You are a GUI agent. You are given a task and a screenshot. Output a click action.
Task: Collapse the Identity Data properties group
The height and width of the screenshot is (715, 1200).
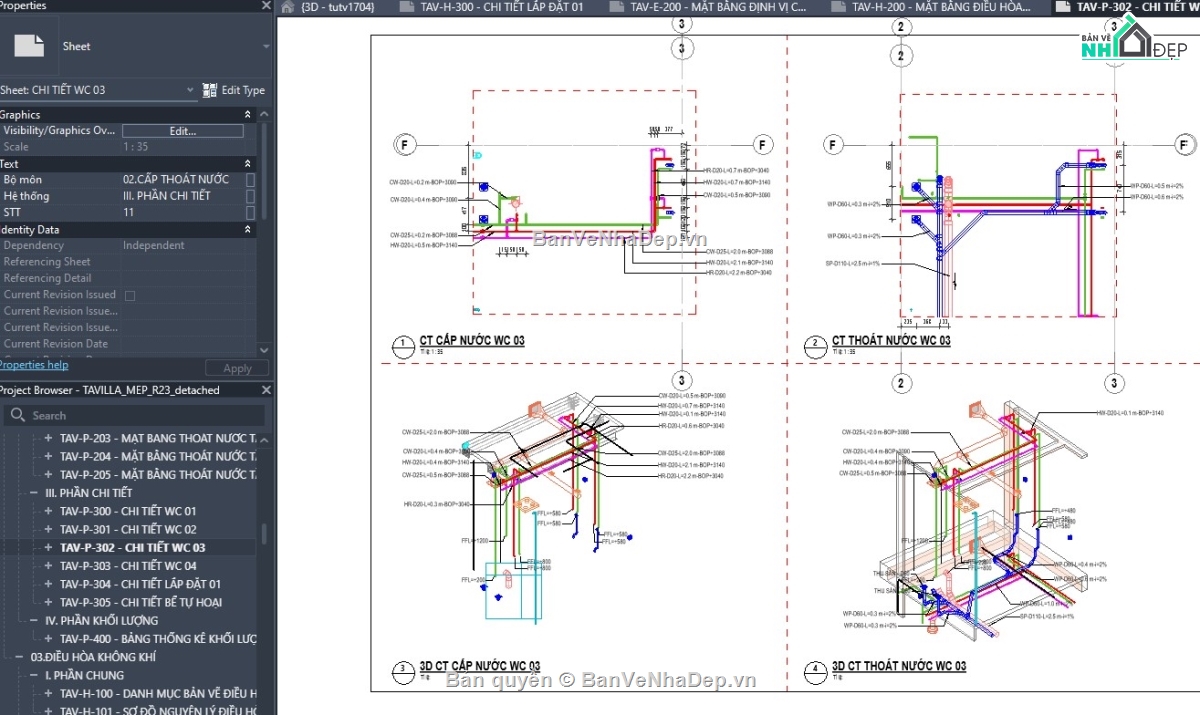(x=248, y=230)
